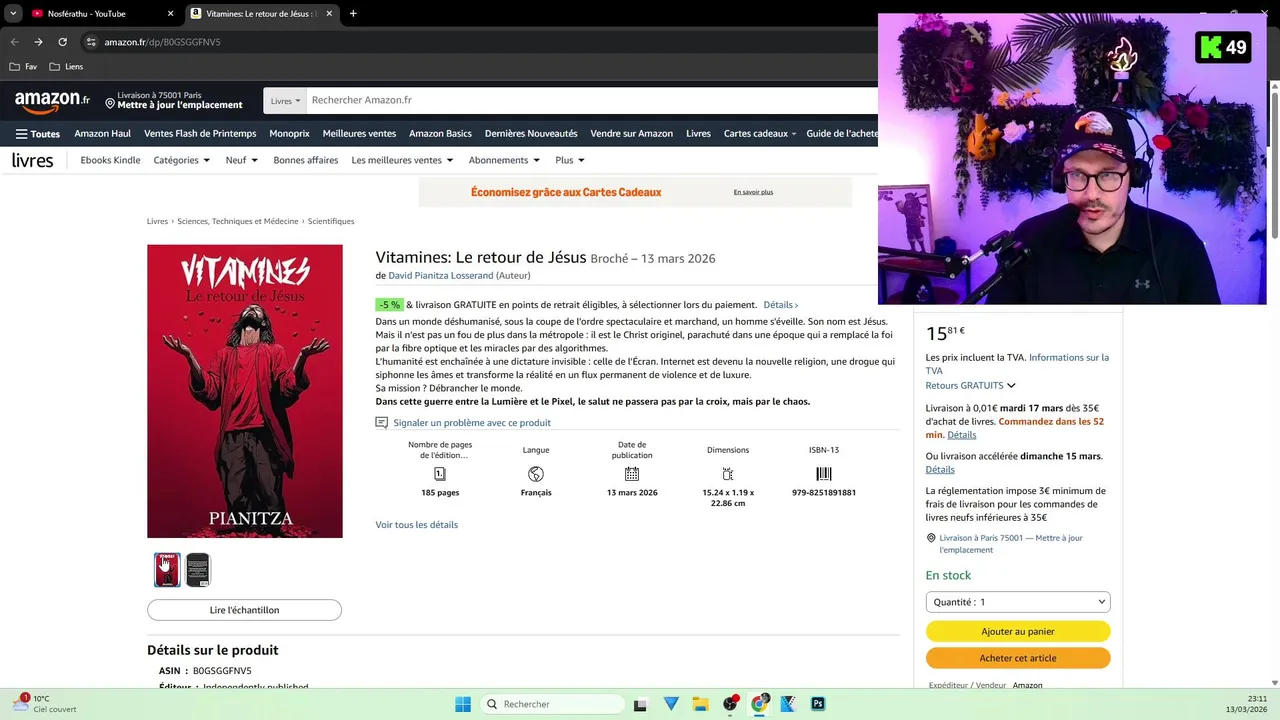
Task: Open the Windows Start menu
Action: 463,704
